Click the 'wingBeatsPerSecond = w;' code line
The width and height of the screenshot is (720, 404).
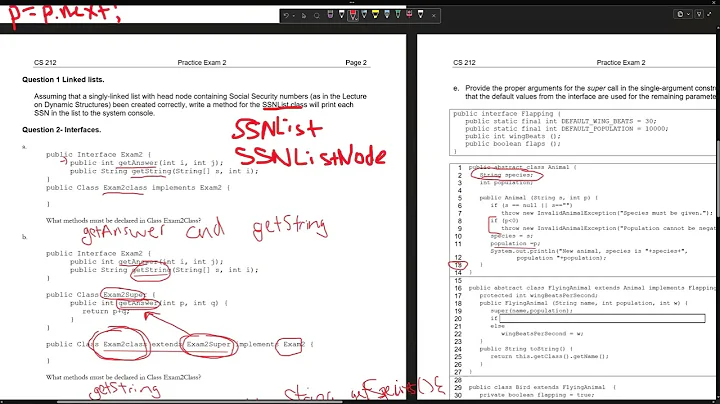(x=542, y=334)
